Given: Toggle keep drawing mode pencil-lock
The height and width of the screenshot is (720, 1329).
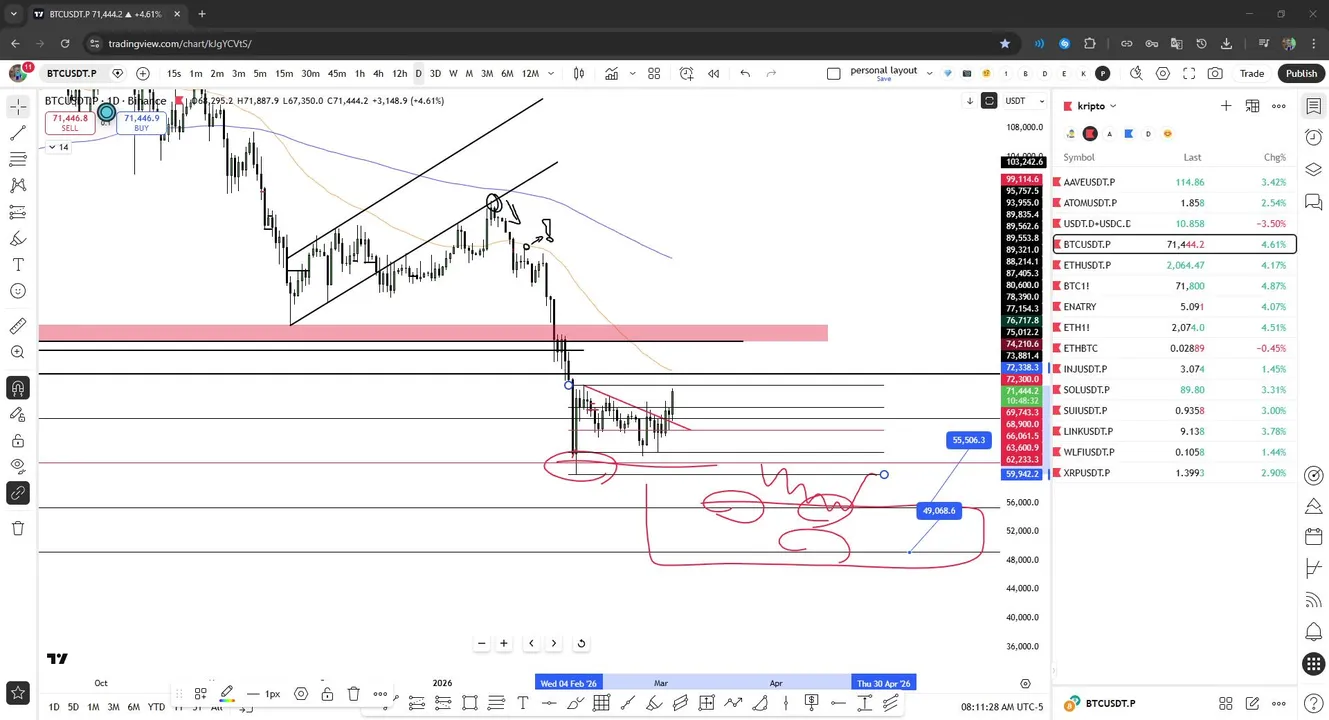Looking at the screenshot, I should click(18, 414).
